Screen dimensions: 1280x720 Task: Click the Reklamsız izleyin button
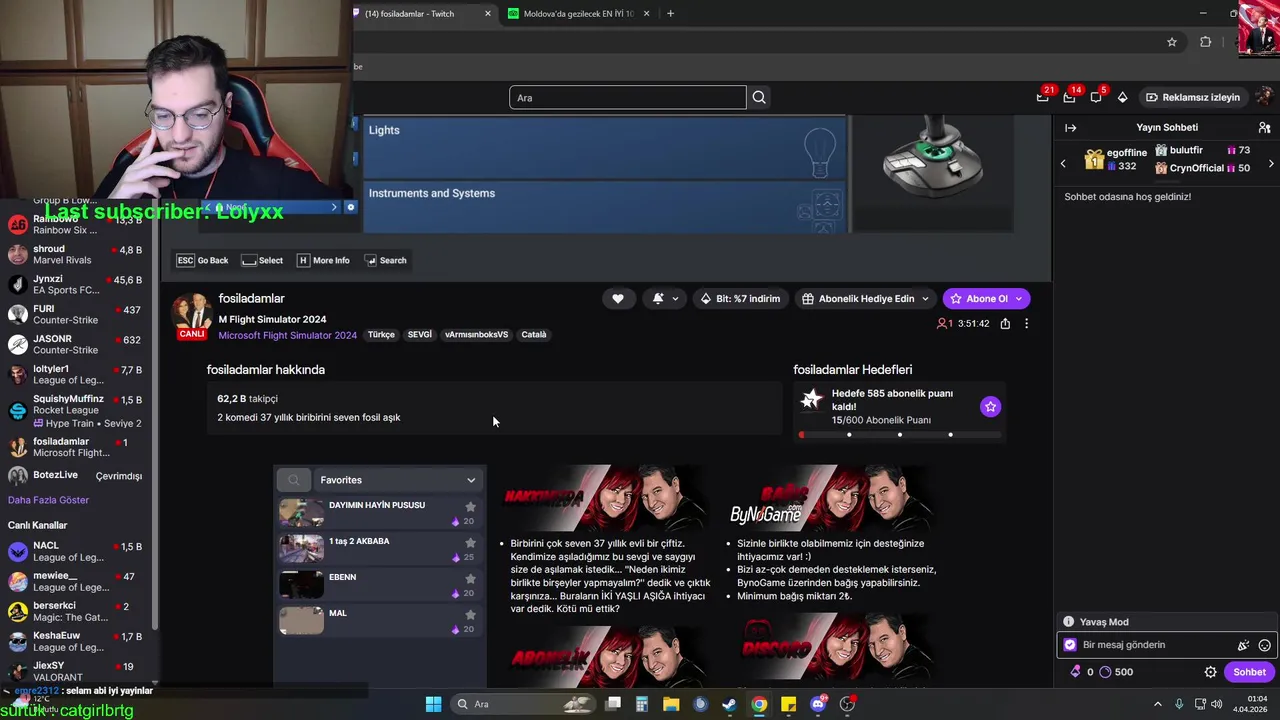(x=1192, y=97)
